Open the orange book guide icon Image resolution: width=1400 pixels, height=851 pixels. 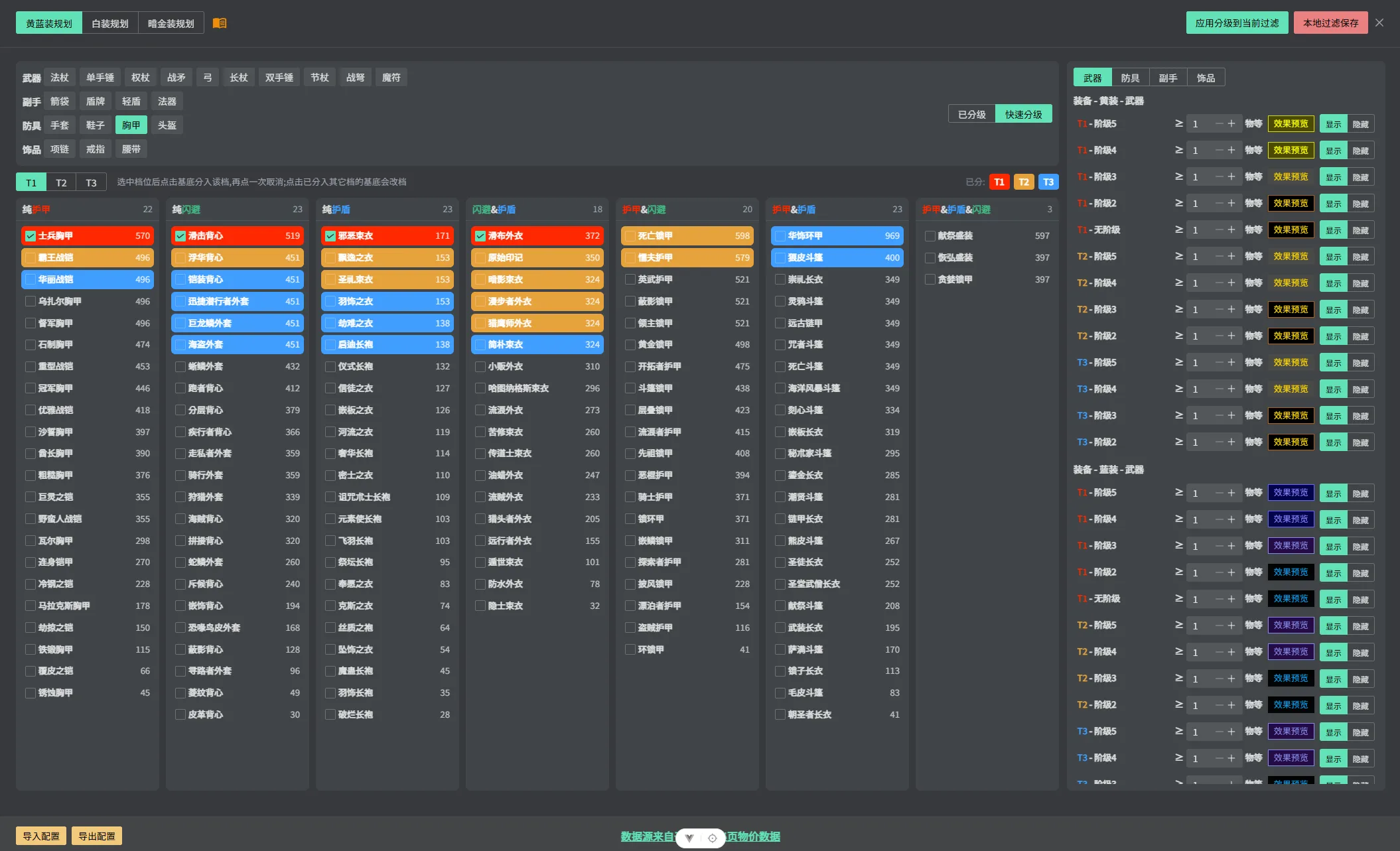(x=220, y=23)
